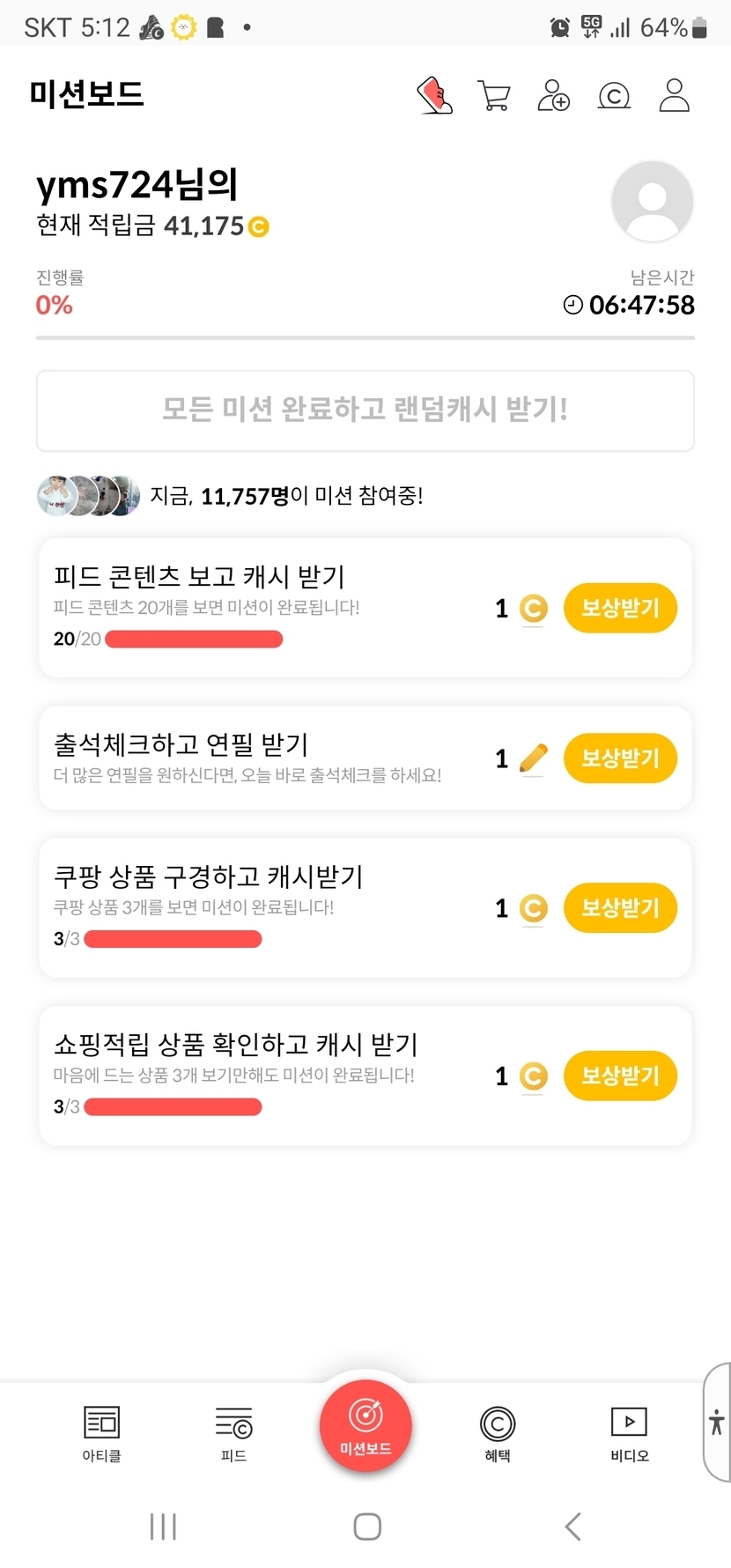
Task: Tap the gray profile avatar picture
Action: coord(652,201)
